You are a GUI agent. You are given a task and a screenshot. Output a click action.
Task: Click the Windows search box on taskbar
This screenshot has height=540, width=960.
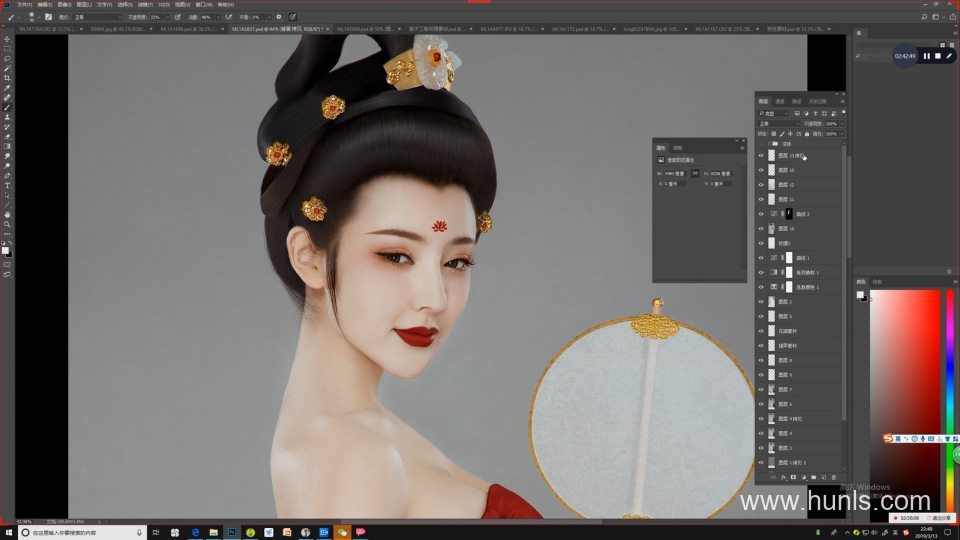coord(82,533)
